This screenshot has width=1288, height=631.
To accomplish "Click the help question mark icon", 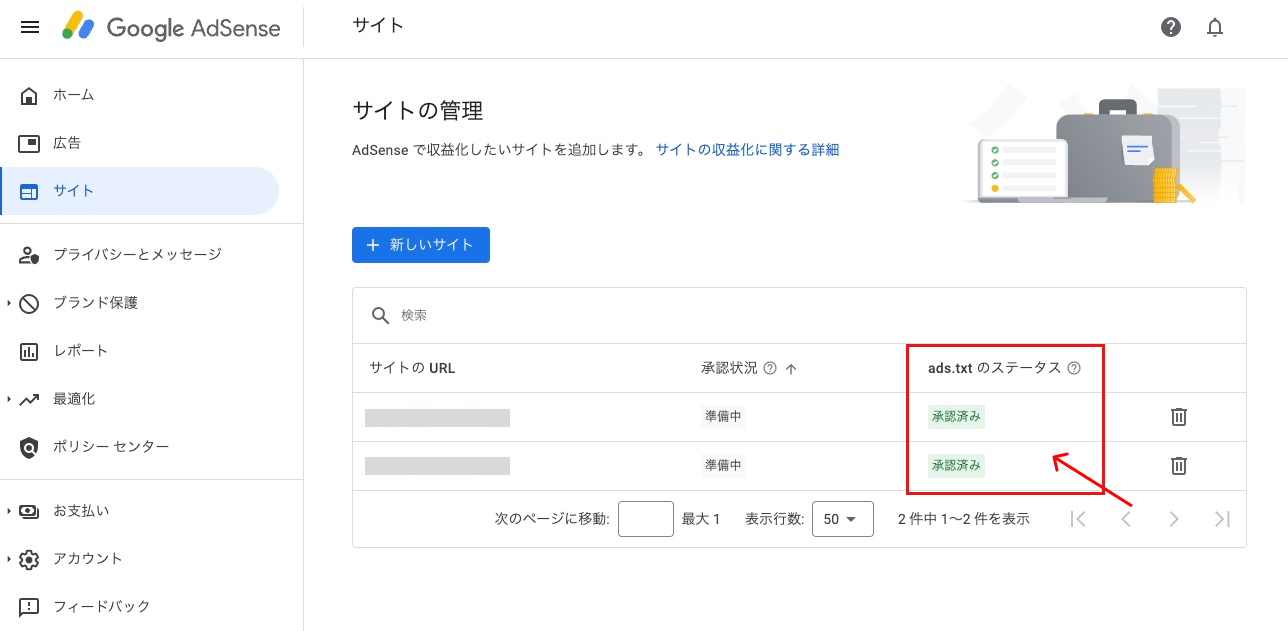I will pos(1171,27).
